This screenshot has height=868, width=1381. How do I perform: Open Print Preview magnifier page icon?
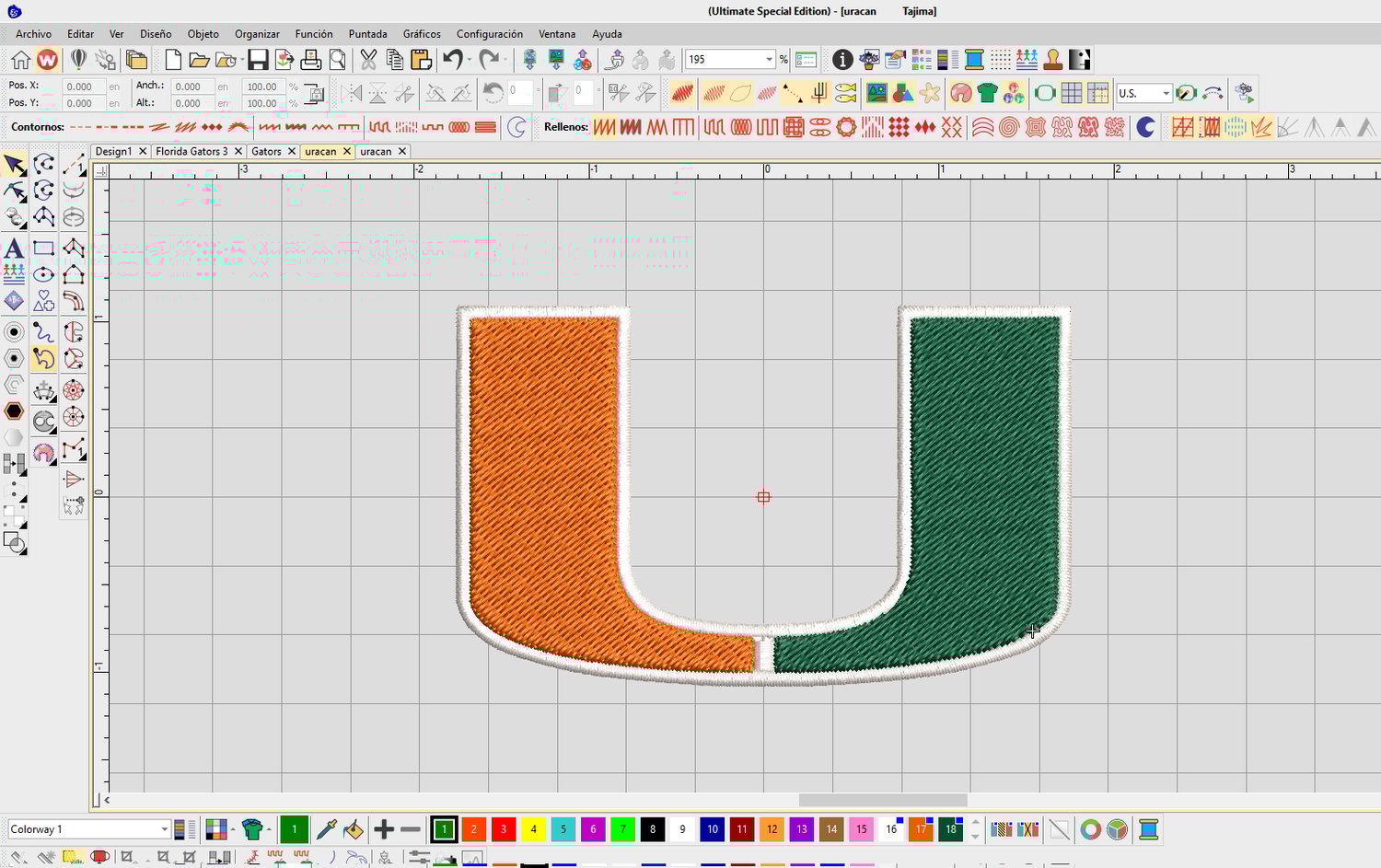click(x=338, y=60)
